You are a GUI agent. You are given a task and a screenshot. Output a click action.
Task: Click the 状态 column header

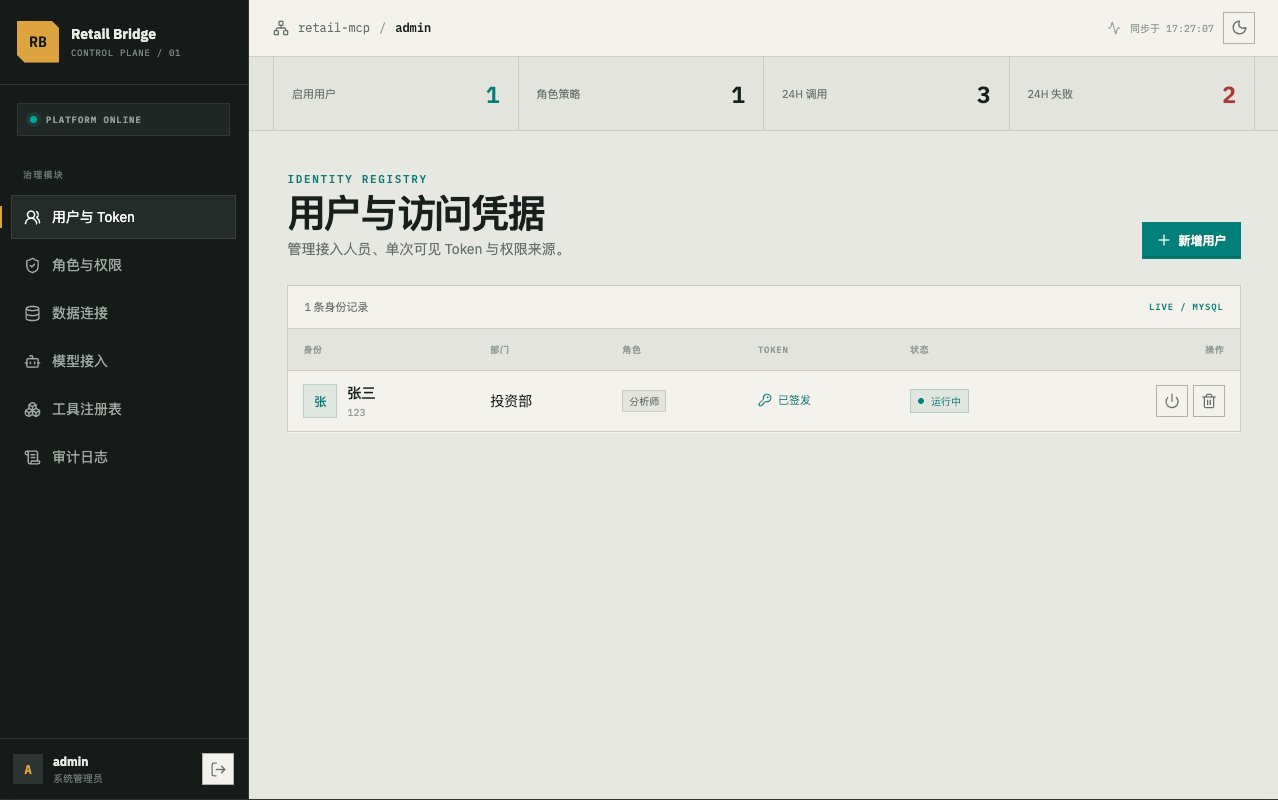pyautogui.click(x=919, y=350)
